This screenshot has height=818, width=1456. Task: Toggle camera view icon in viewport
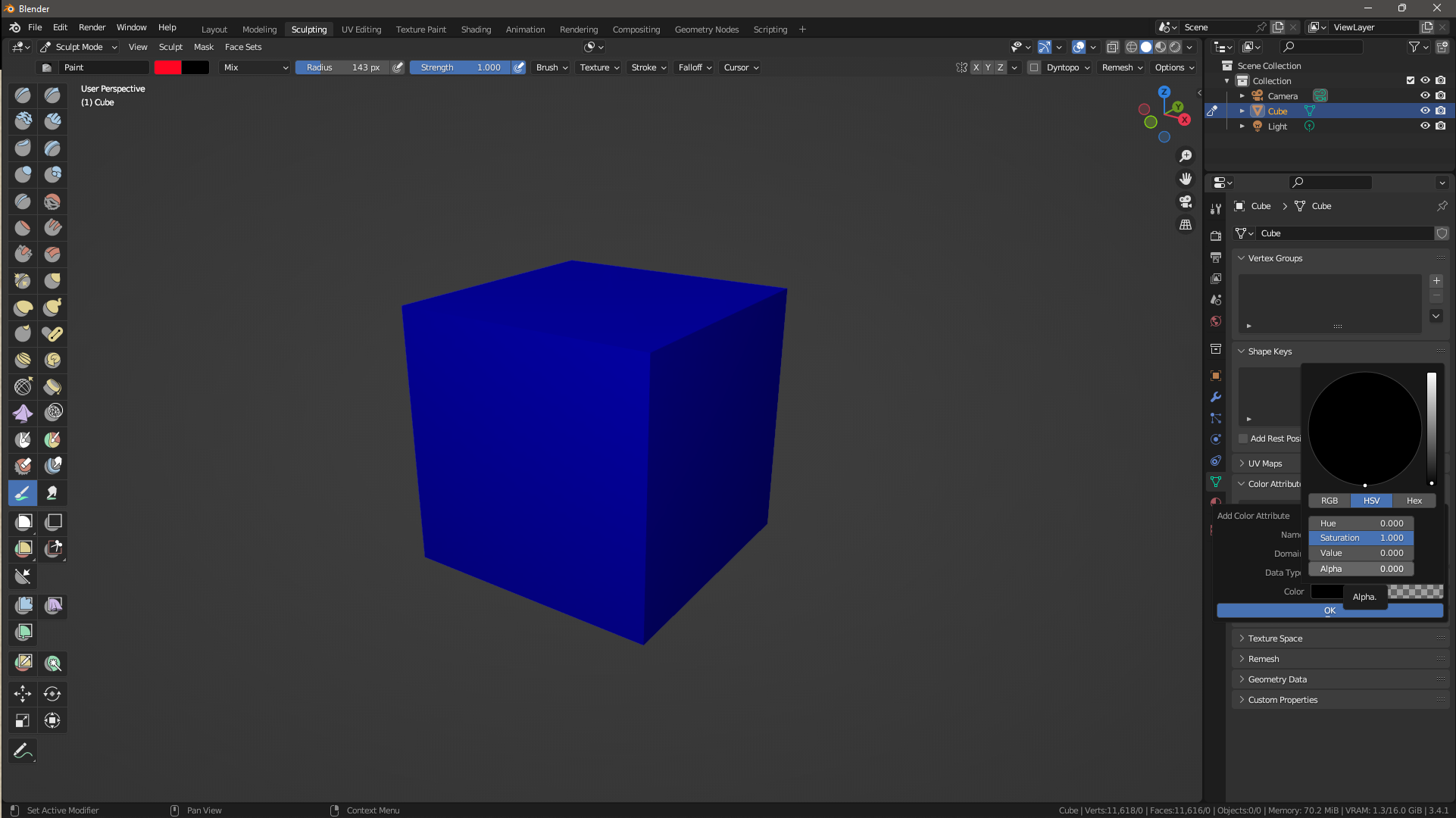pyautogui.click(x=1186, y=201)
